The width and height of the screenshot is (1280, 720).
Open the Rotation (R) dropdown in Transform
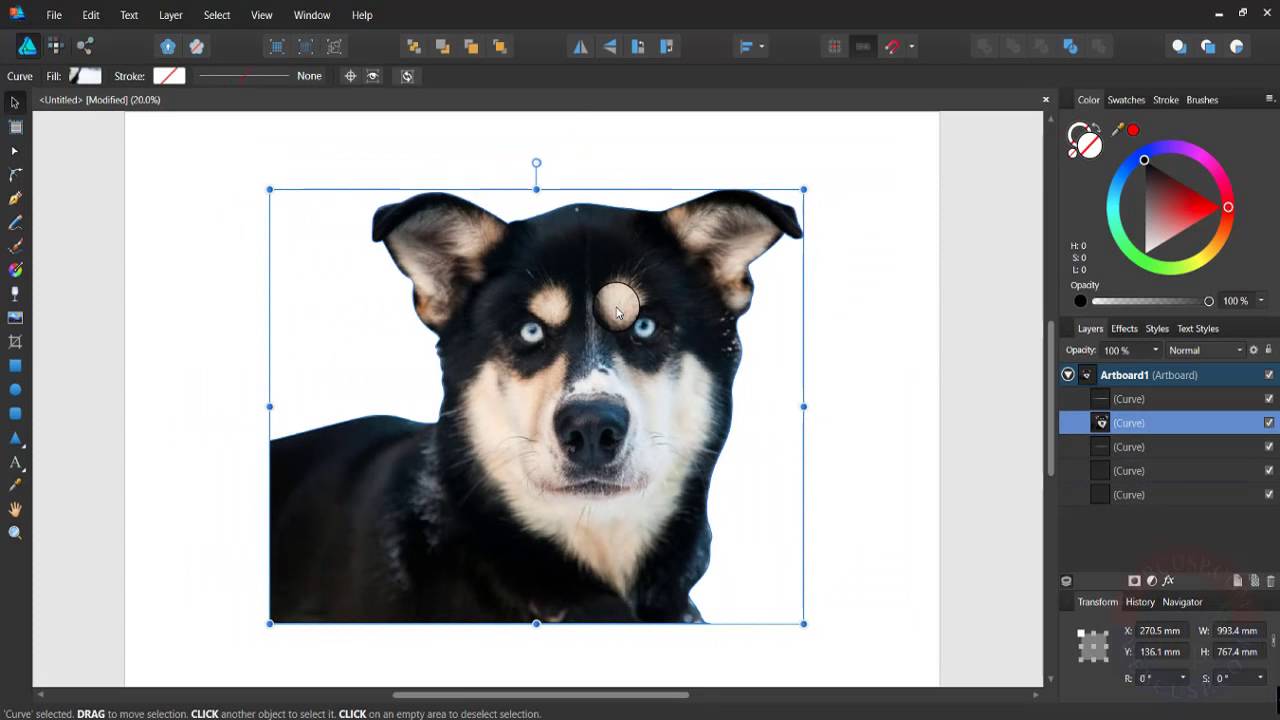click(1183, 678)
